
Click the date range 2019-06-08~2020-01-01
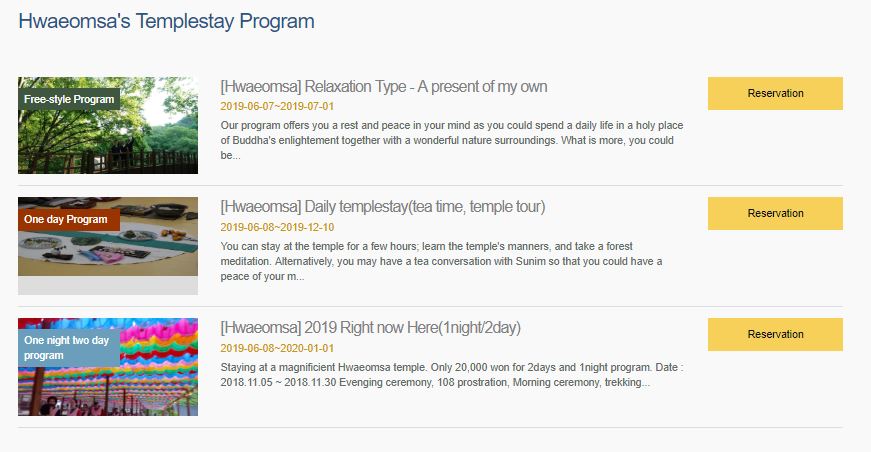click(277, 348)
